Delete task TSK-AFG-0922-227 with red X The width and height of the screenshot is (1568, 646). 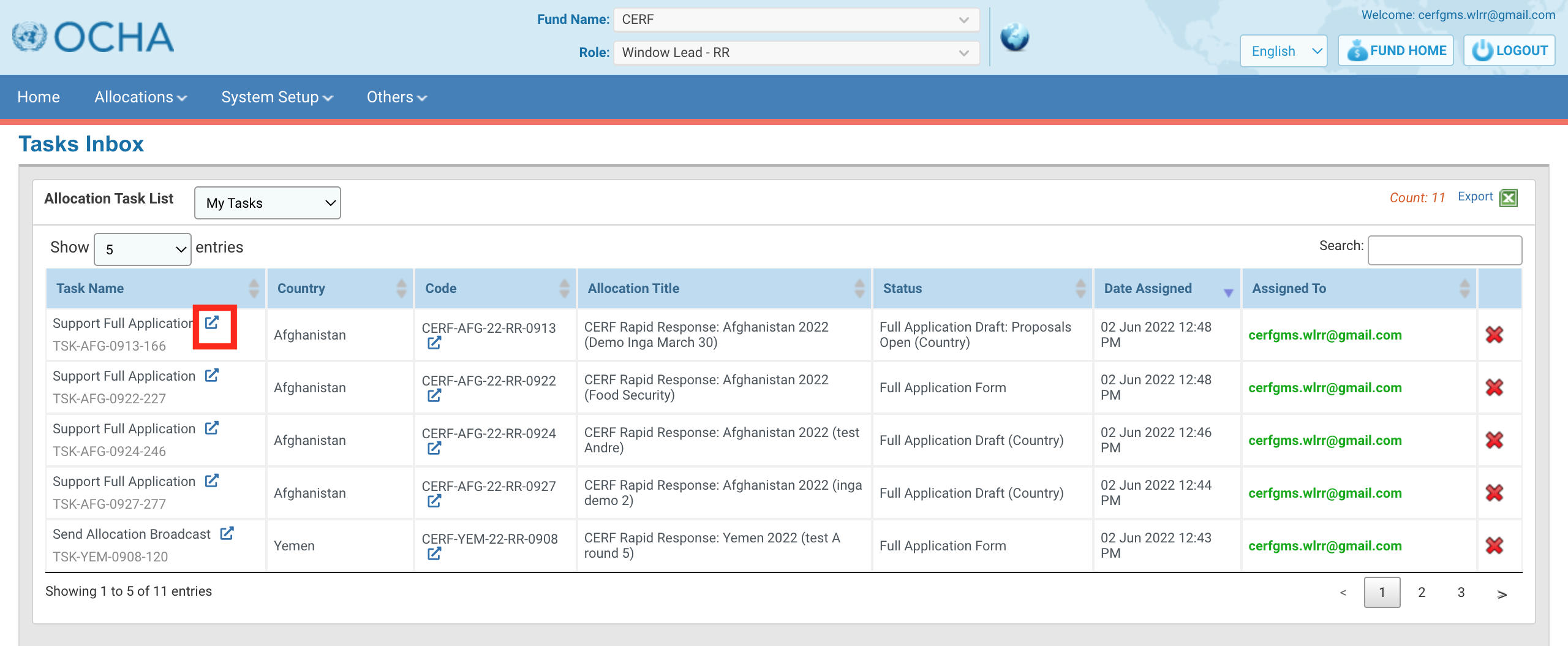click(1494, 387)
